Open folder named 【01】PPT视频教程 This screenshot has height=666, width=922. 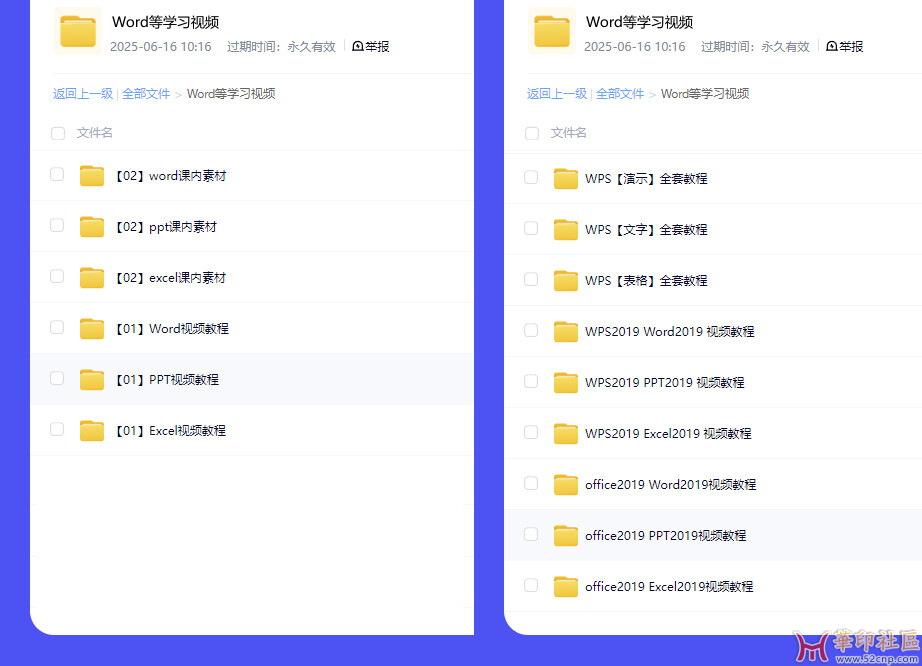pos(167,380)
